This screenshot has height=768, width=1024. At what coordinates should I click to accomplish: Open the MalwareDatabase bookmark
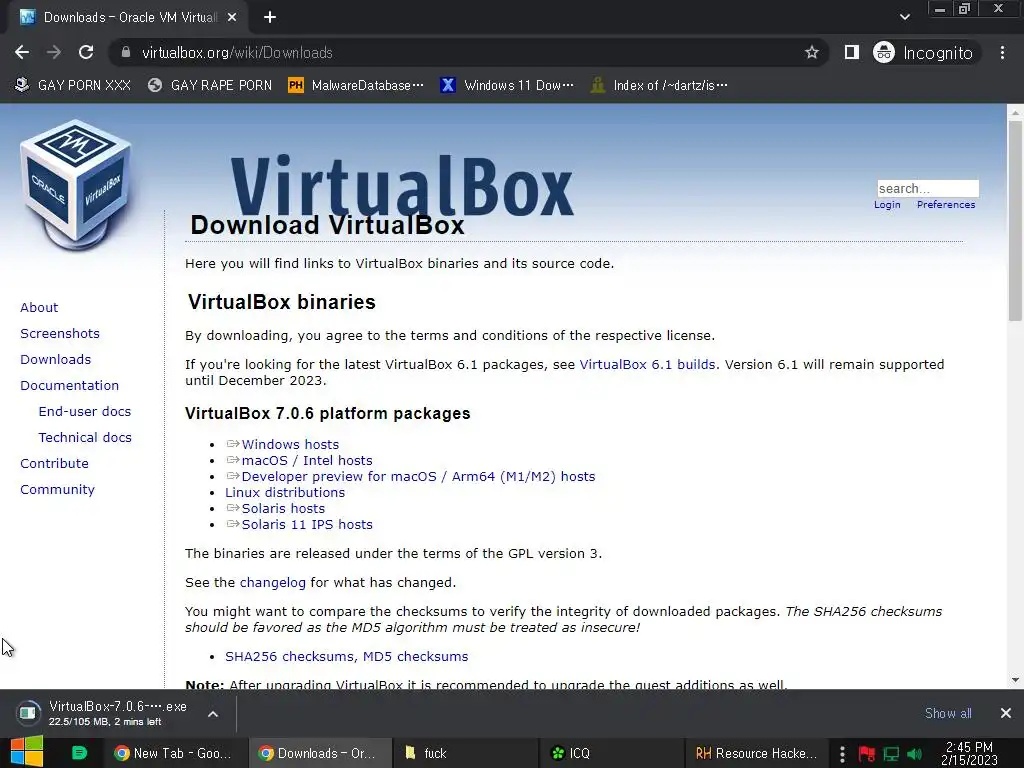tap(356, 85)
